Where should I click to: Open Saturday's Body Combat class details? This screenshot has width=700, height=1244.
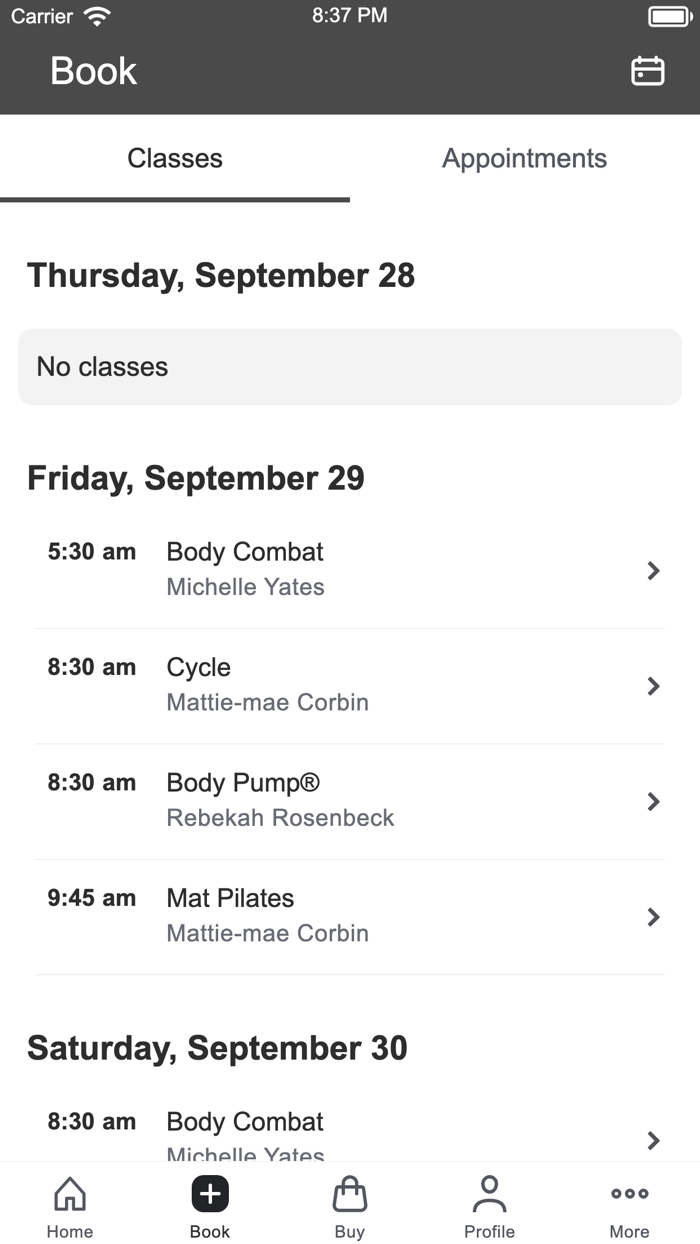[x=653, y=1140]
